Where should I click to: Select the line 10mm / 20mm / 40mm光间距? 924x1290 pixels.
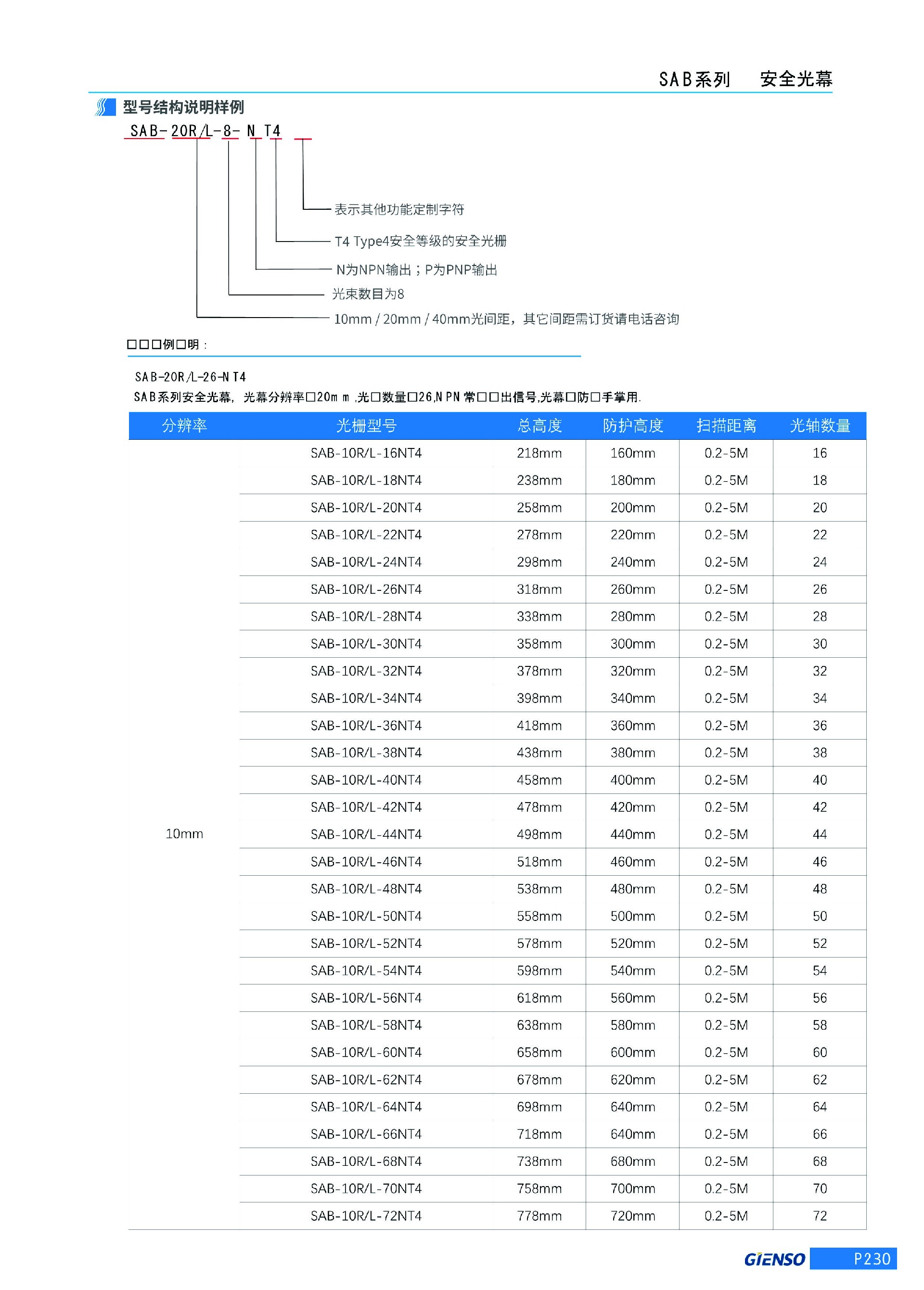point(422,319)
